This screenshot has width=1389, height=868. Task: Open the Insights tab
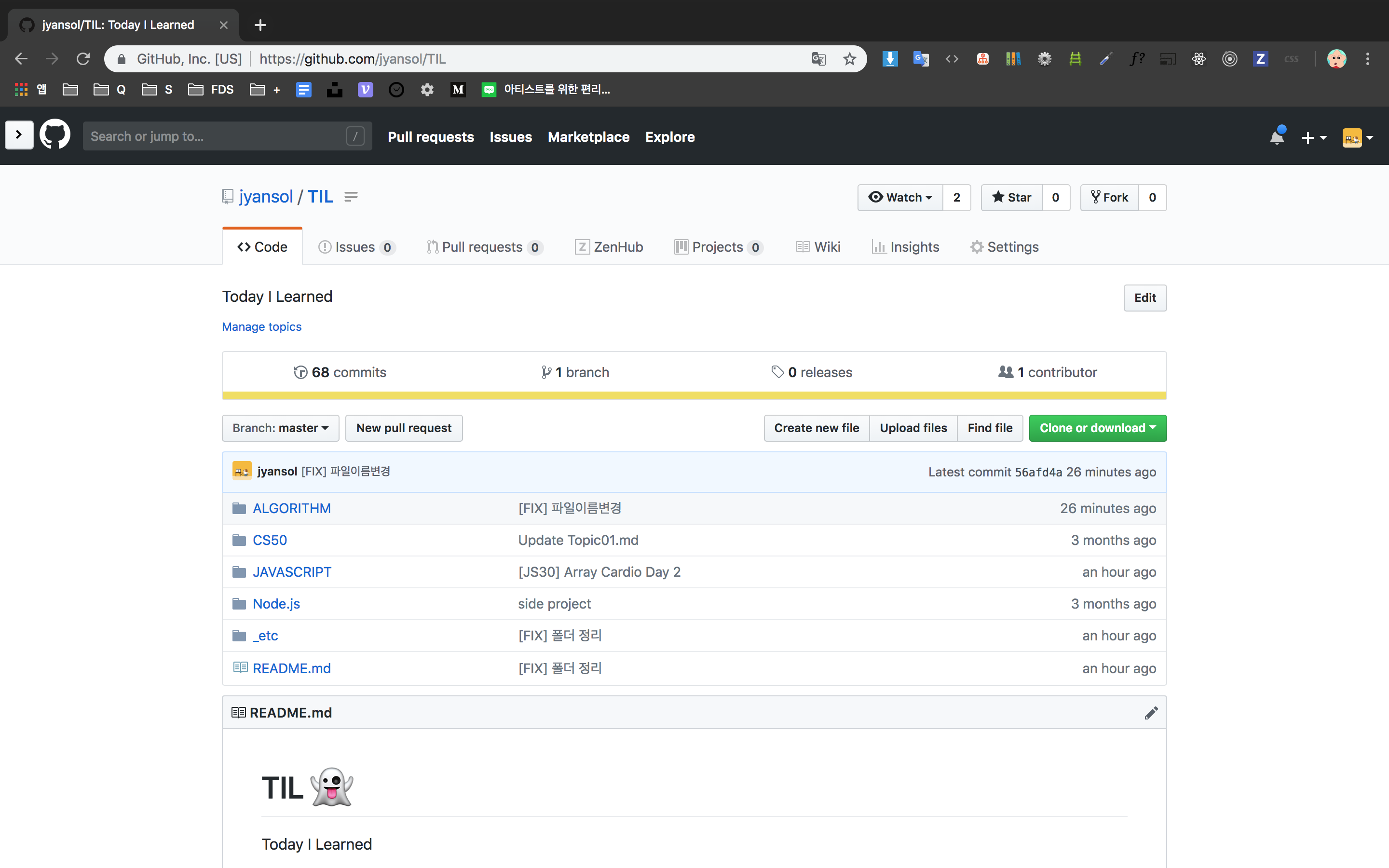pos(905,247)
